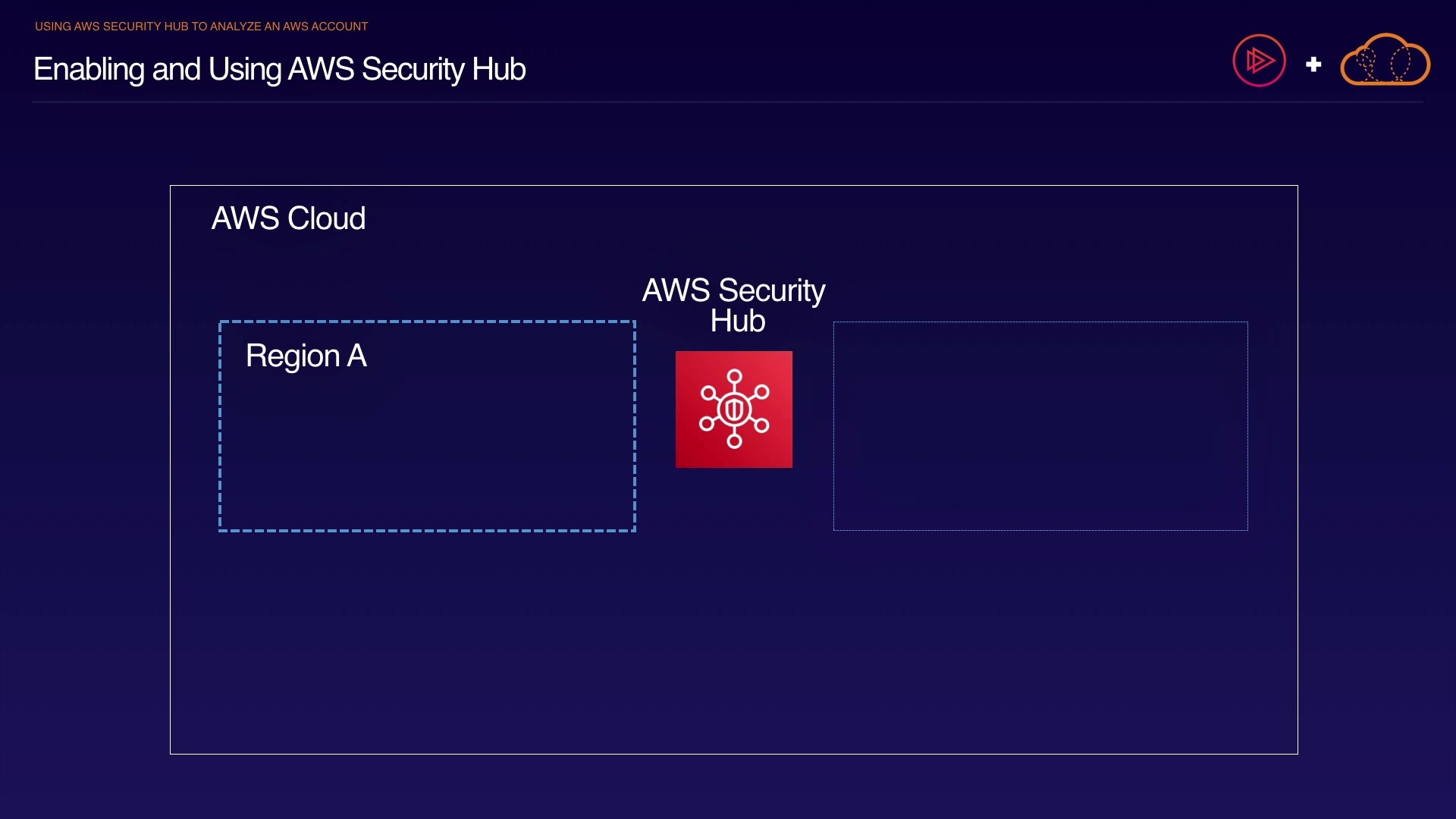The image size is (1456, 819).
Task: Click the word "ANALYZE" in the orange header
Action: pos(235,27)
